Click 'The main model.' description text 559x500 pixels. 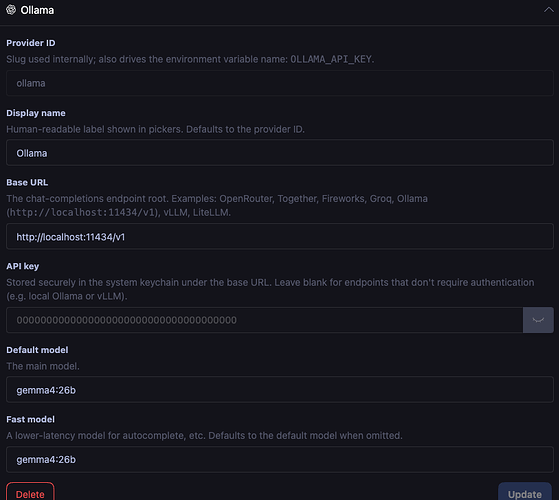coord(43,366)
